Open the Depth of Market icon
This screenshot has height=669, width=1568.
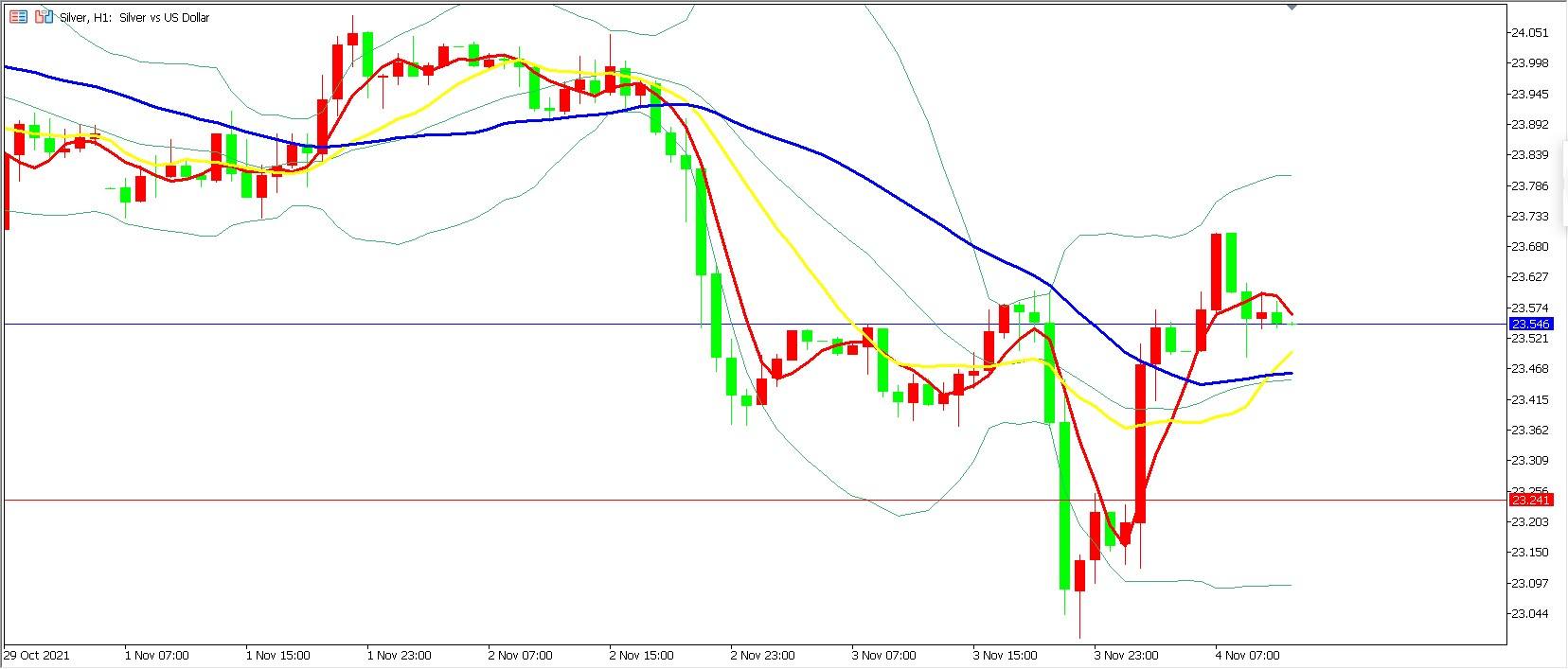17,17
